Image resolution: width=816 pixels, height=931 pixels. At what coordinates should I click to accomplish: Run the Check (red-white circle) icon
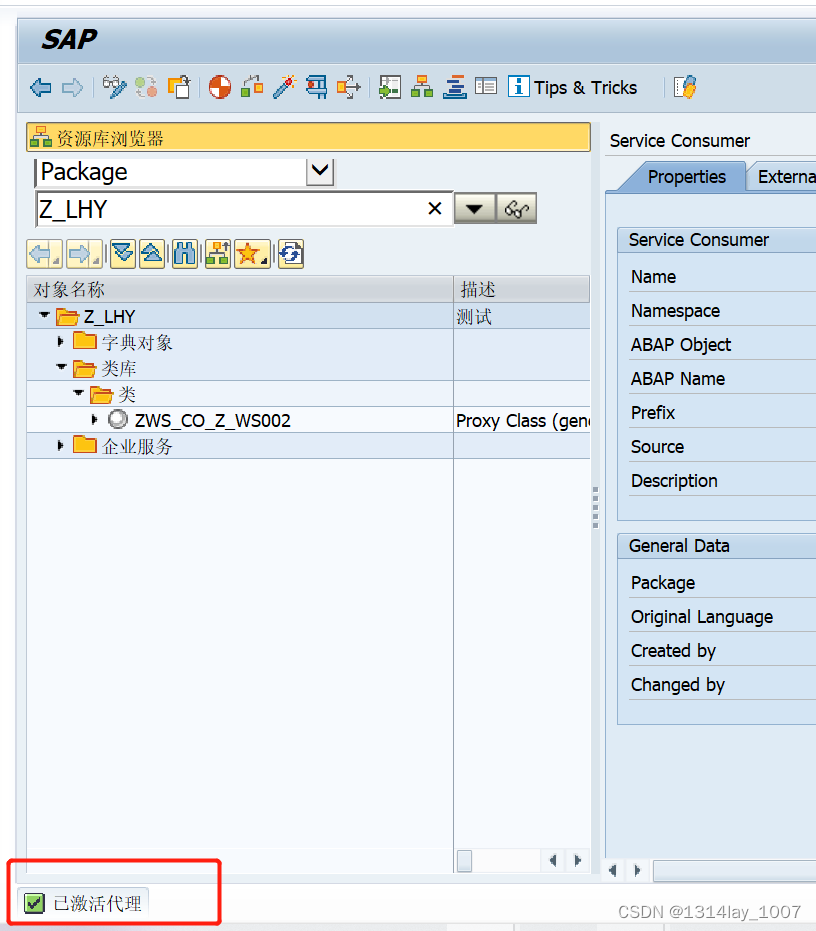(x=220, y=87)
